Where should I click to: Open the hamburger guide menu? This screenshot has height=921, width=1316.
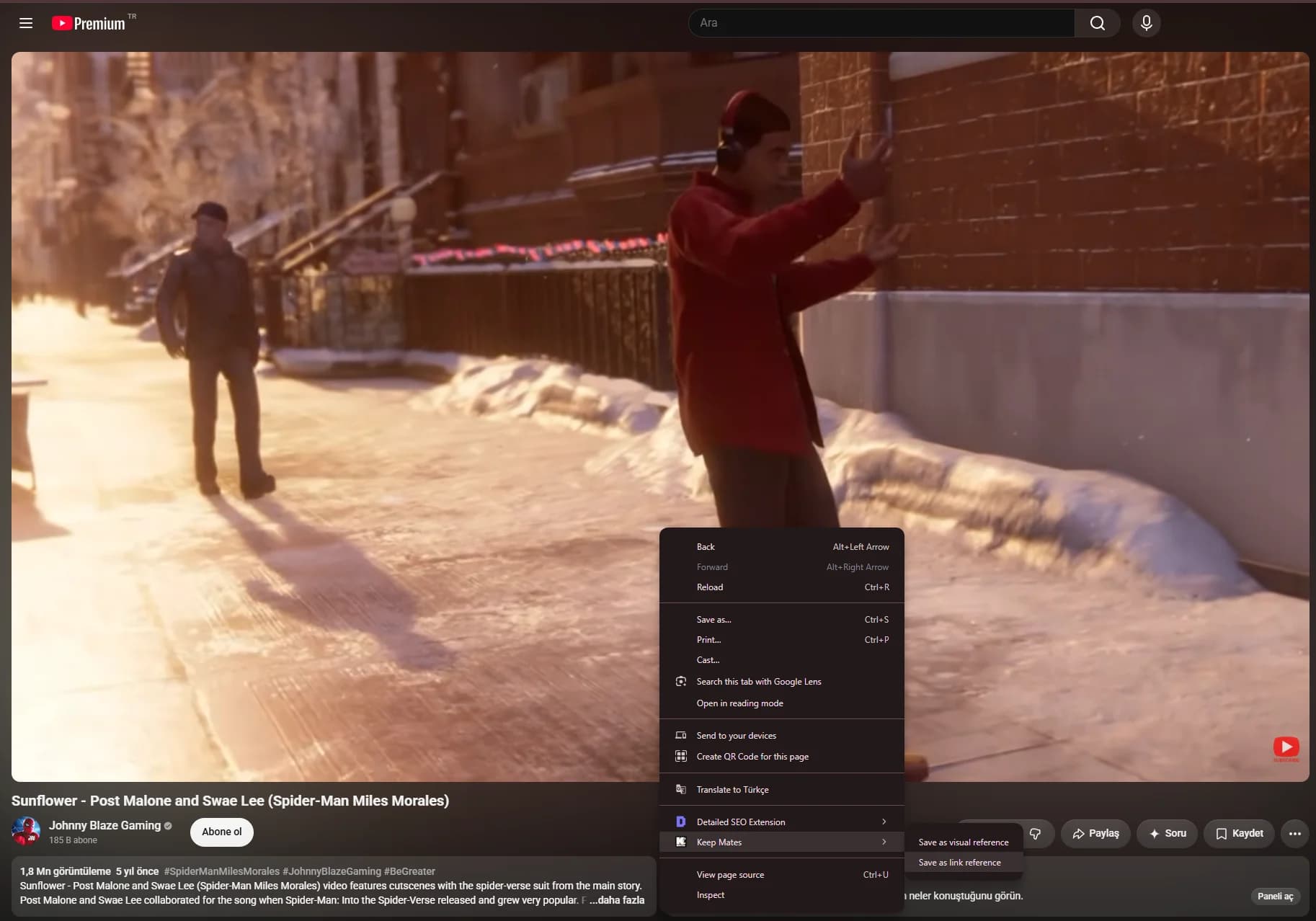(x=26, y=23)
